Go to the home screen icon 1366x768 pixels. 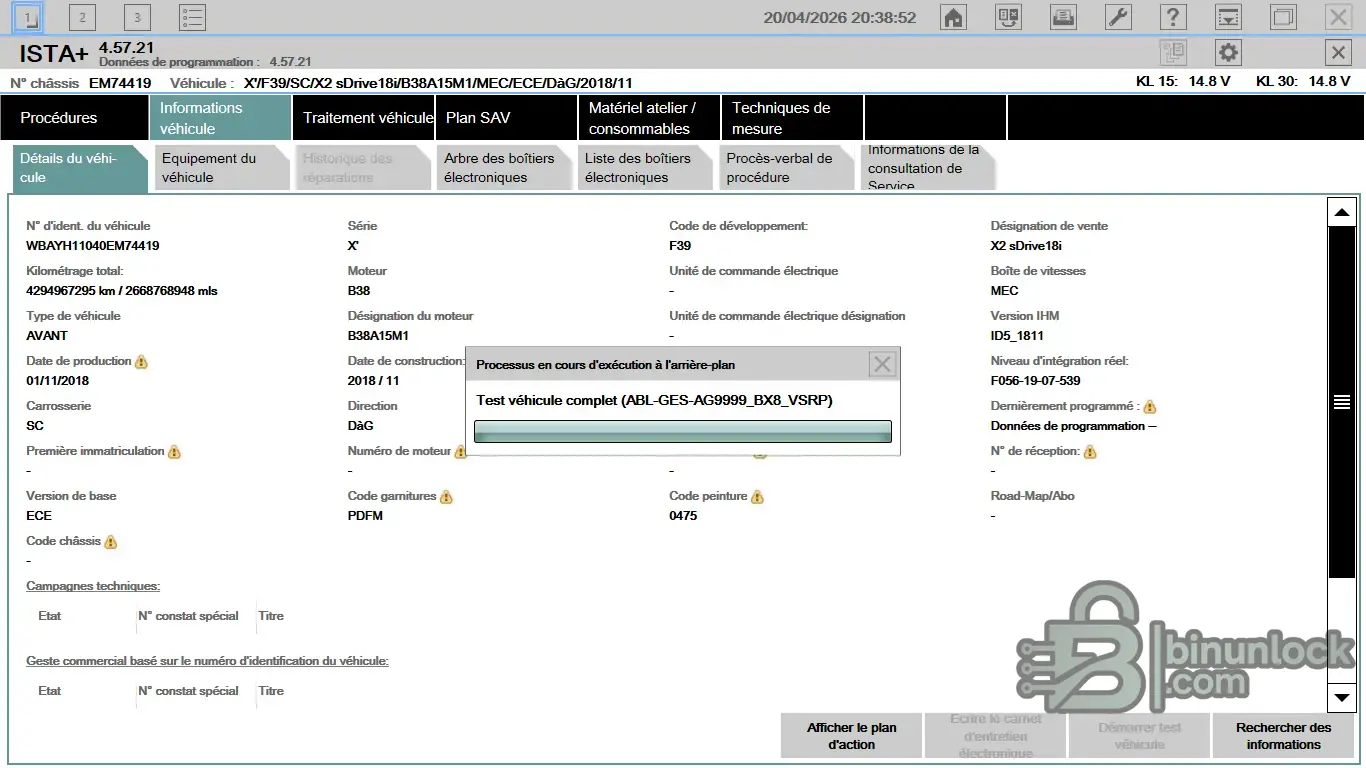(x=954, y=17)
